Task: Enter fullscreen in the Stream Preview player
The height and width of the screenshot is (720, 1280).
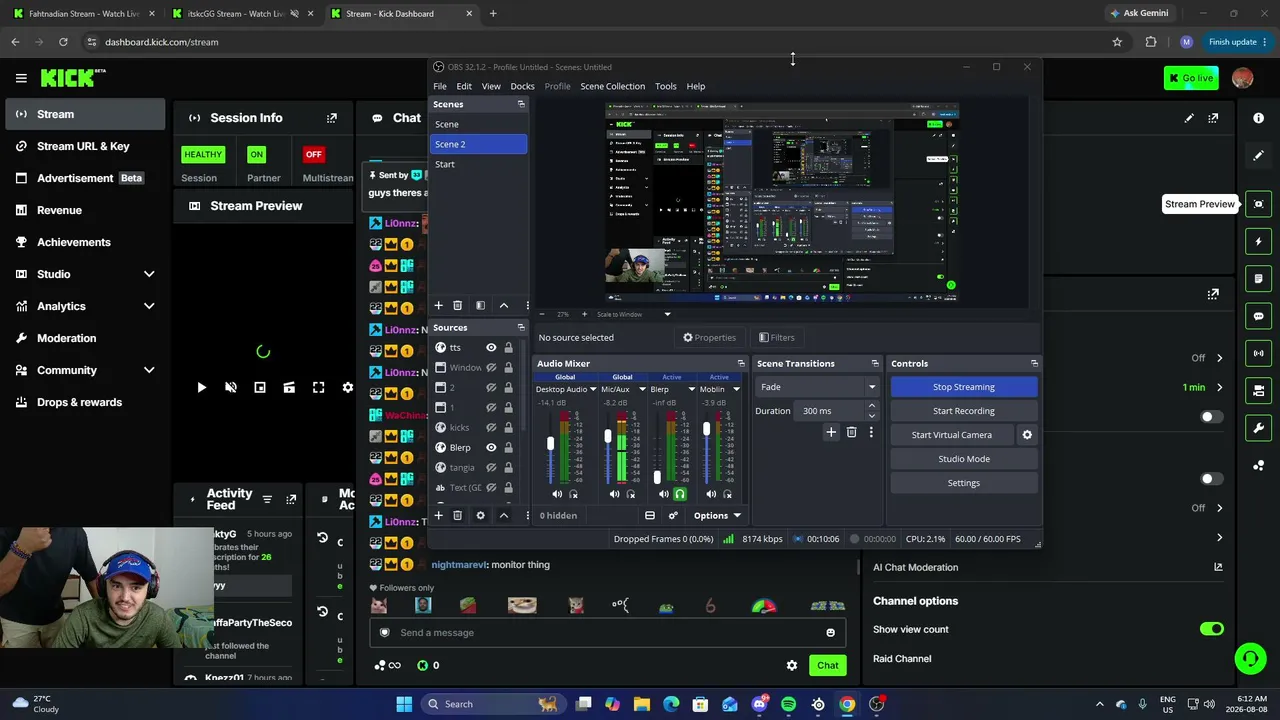Action: 318,387
